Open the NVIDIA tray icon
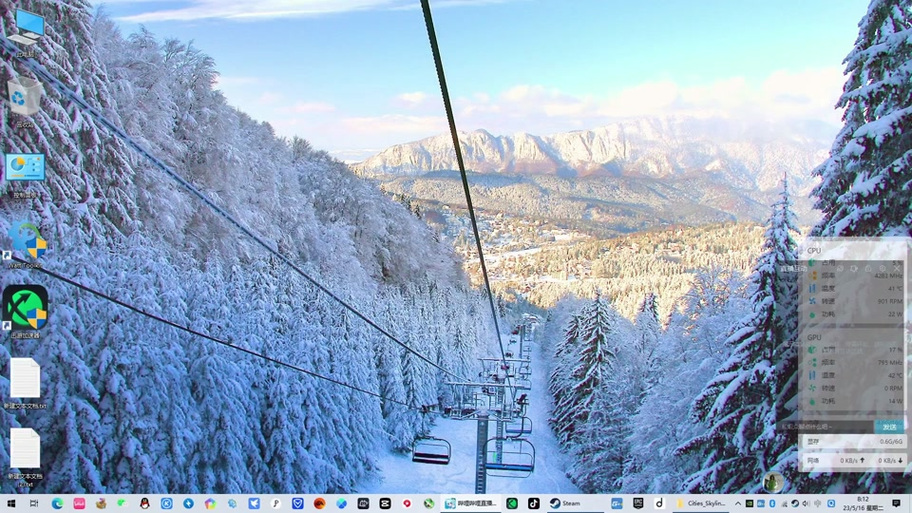Image resolution: width=912 pixels, height=513 pixels. [x=750, y=504]
